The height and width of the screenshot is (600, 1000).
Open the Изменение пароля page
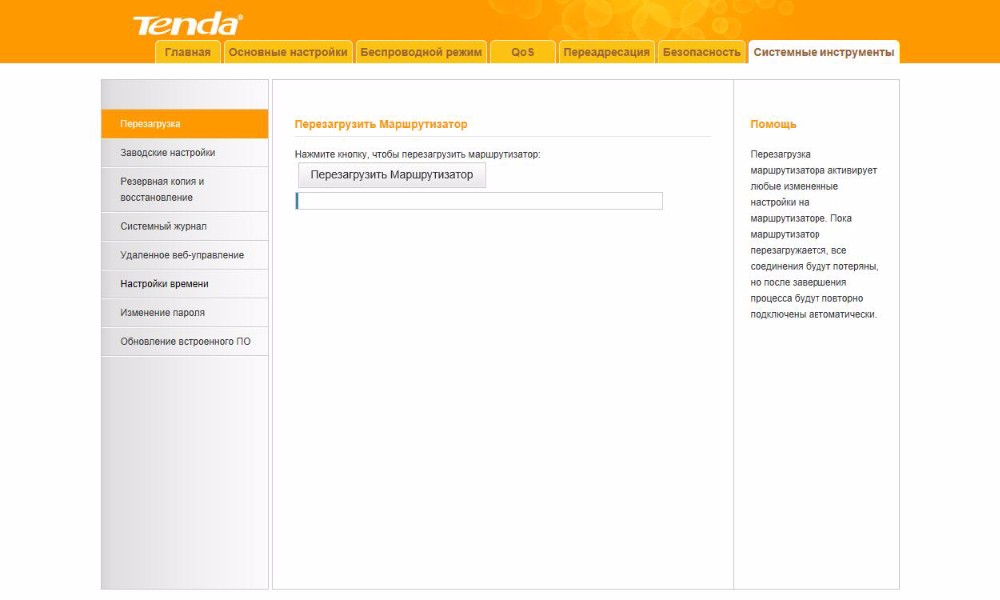click(x=185, y=313)
